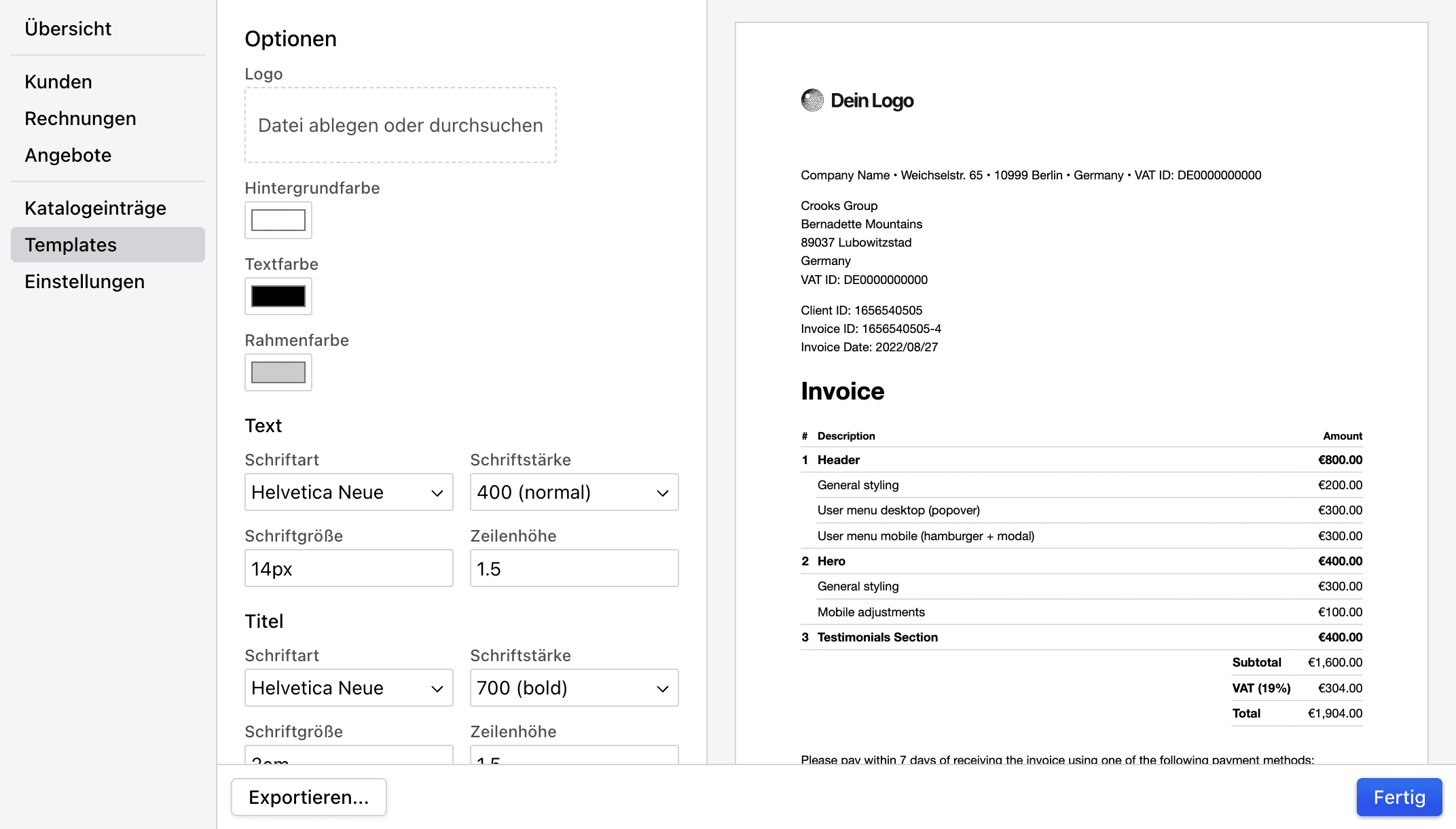Pick a new Hintergrundfarbe color swatch
The height and width of the screenshot is (829, 1456).
[x=278, y=220]
